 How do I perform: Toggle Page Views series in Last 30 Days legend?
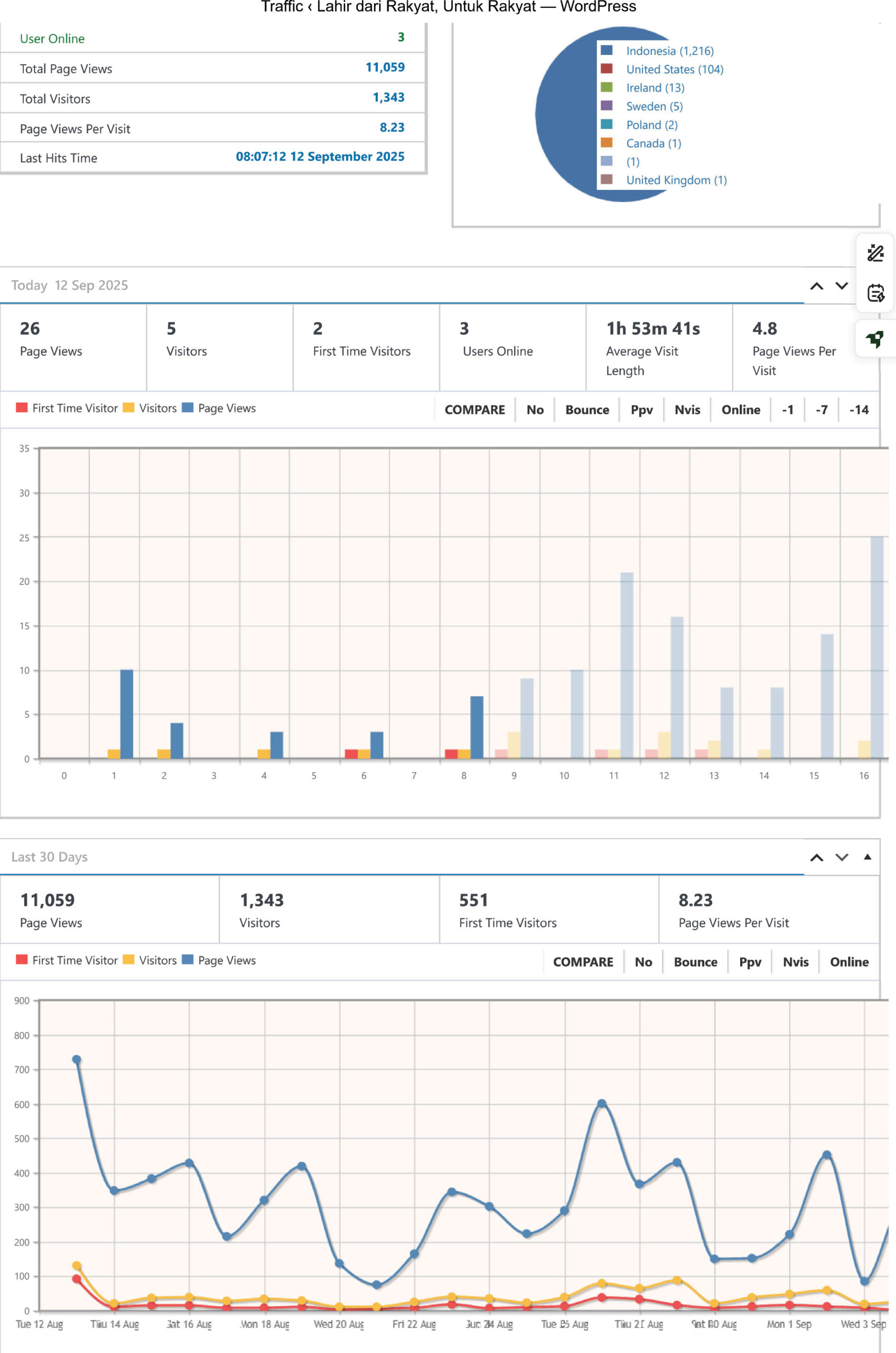[219, 960]
